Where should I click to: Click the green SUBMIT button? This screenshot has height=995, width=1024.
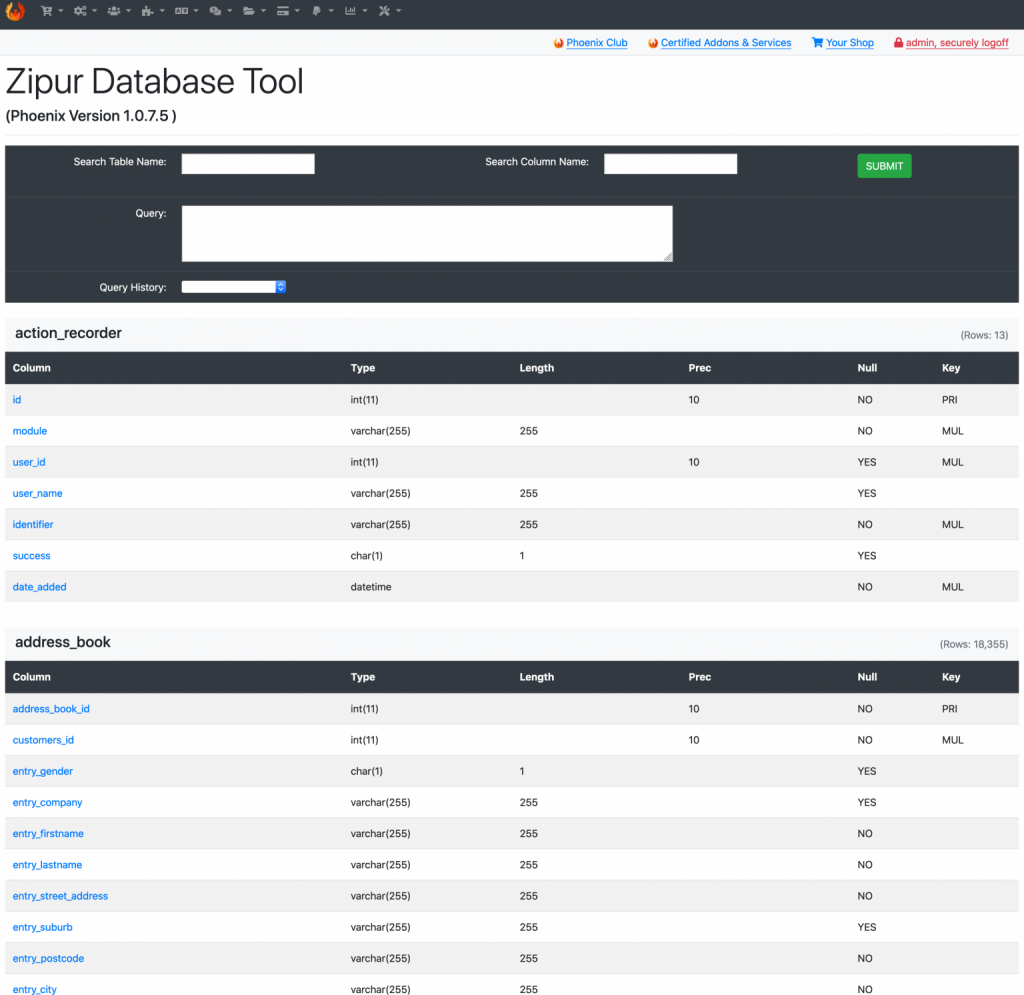[x=884, y=166]
